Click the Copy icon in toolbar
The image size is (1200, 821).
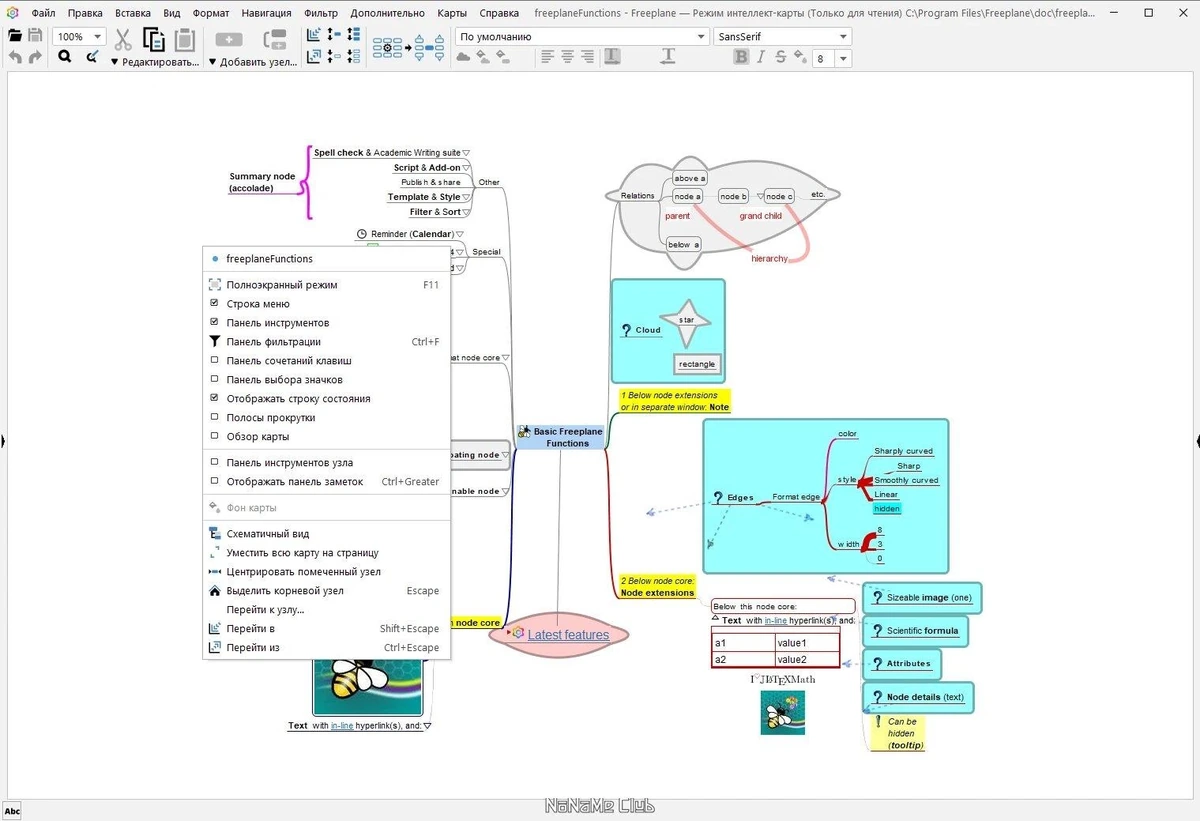click(x=154, y=39)
